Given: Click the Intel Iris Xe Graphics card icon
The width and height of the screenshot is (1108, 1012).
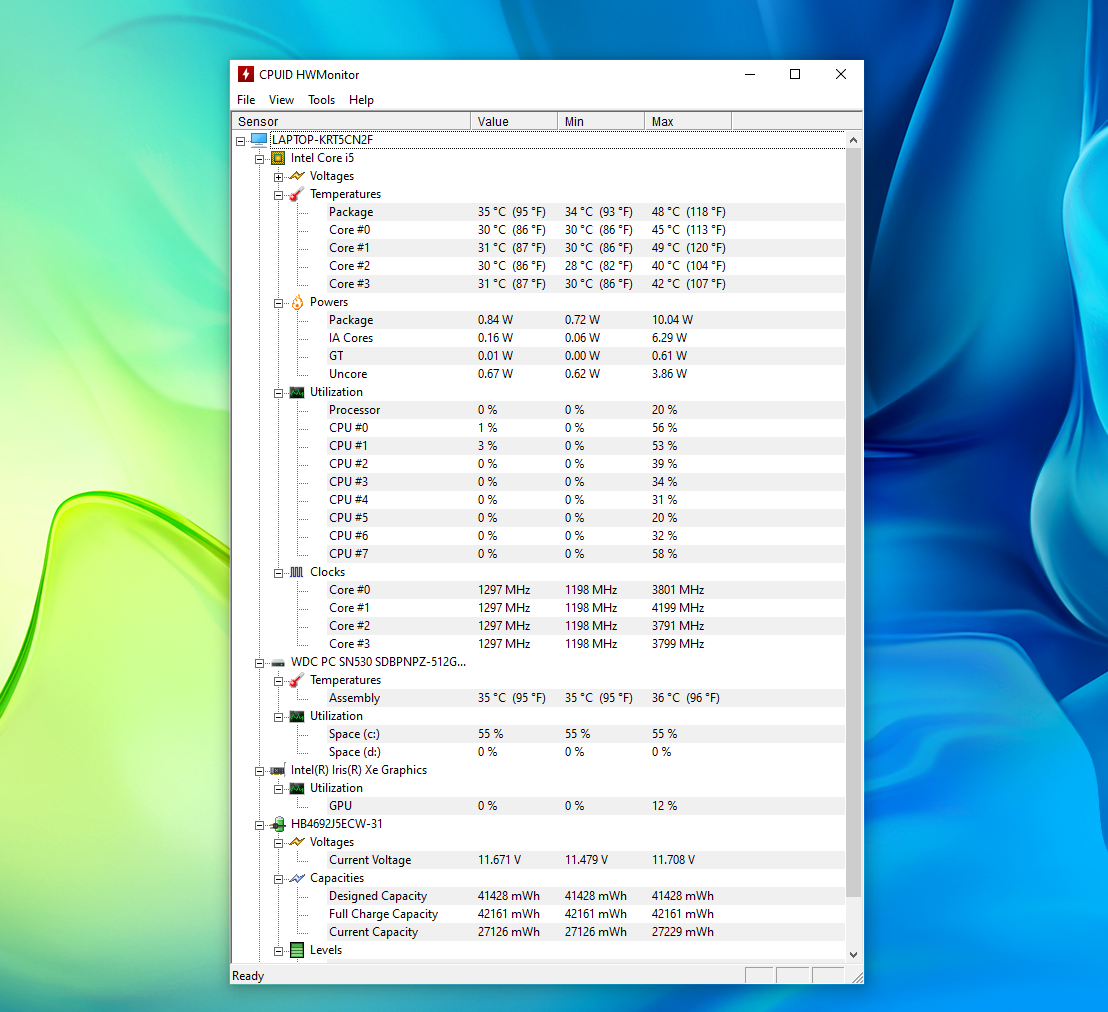Looking at the screenshot, I should point(278,770).
